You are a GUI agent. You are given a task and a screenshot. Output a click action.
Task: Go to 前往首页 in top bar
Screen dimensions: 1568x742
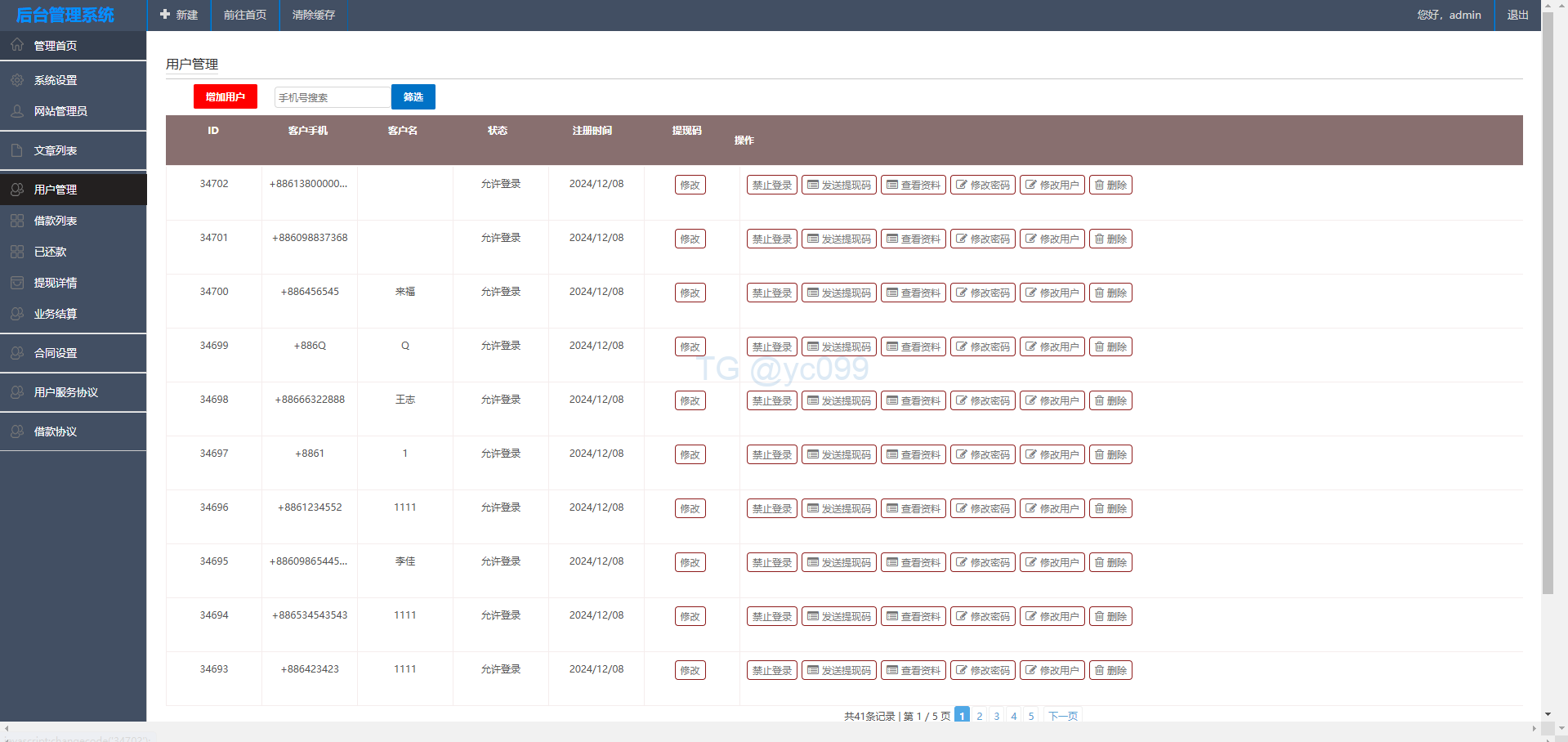pyautogui.click(x=245, y=15)
